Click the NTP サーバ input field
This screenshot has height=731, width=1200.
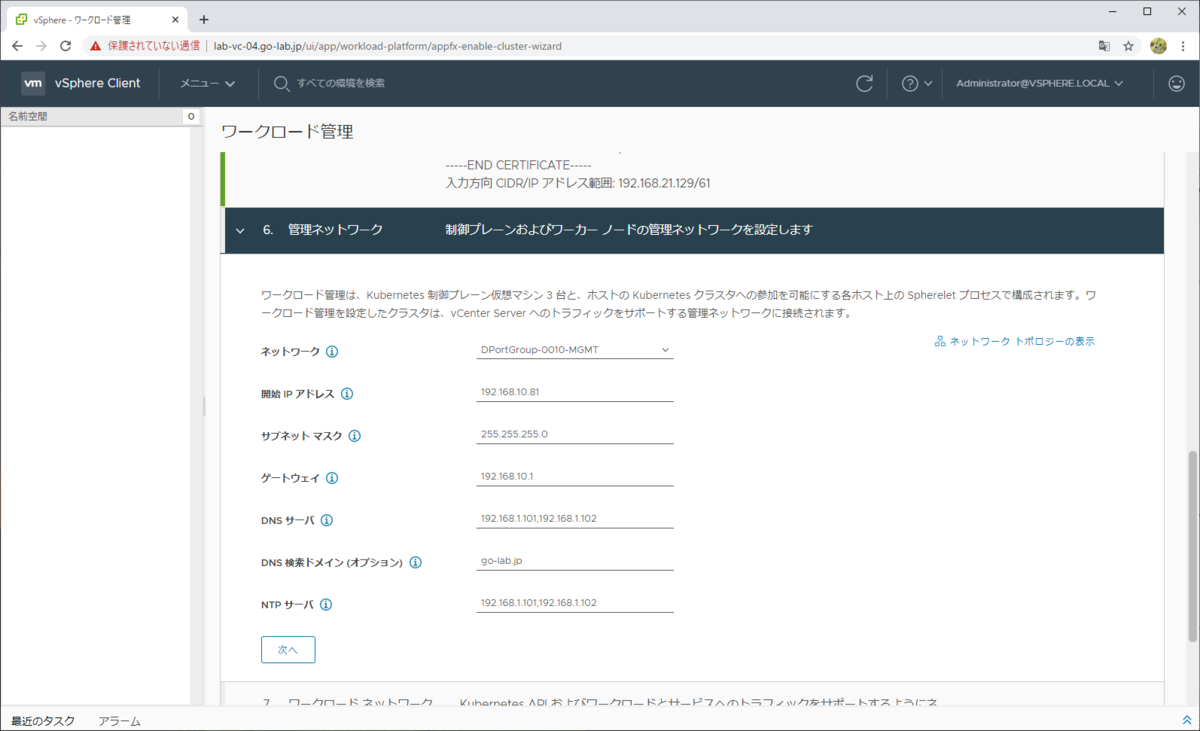[575, 602]
